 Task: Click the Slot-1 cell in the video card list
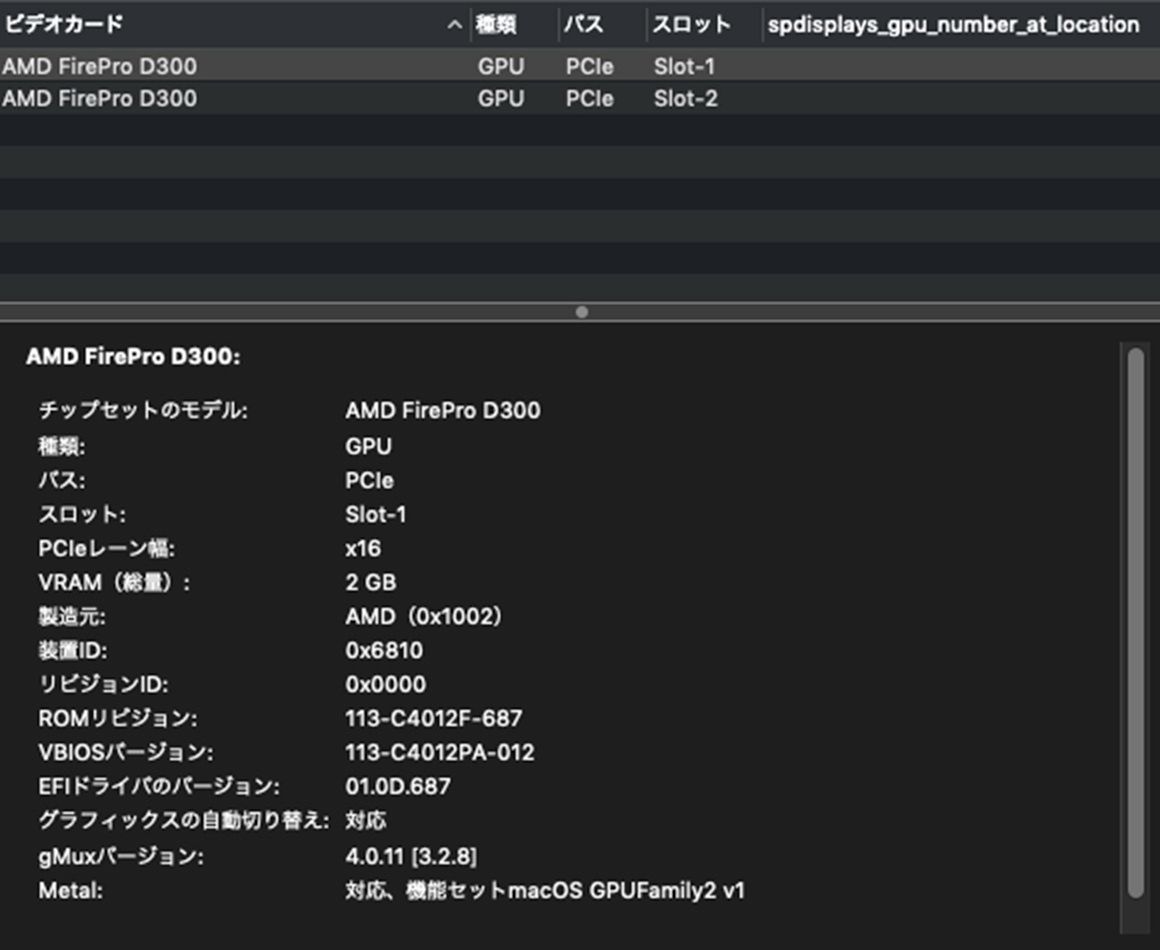[684, 66]
